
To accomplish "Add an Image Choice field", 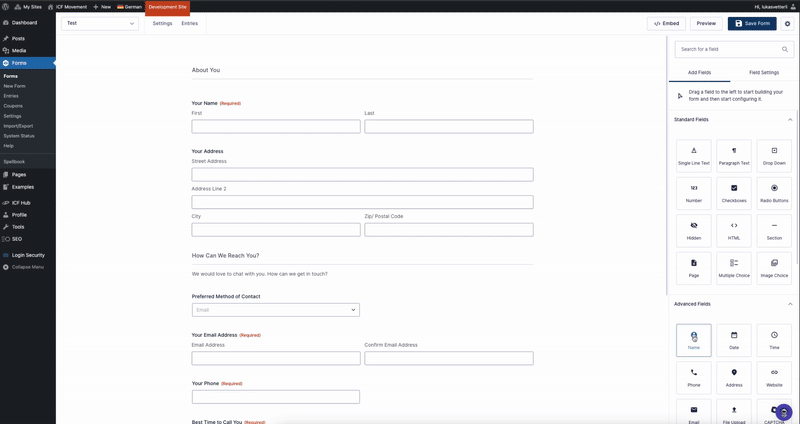I will (774, 268).
